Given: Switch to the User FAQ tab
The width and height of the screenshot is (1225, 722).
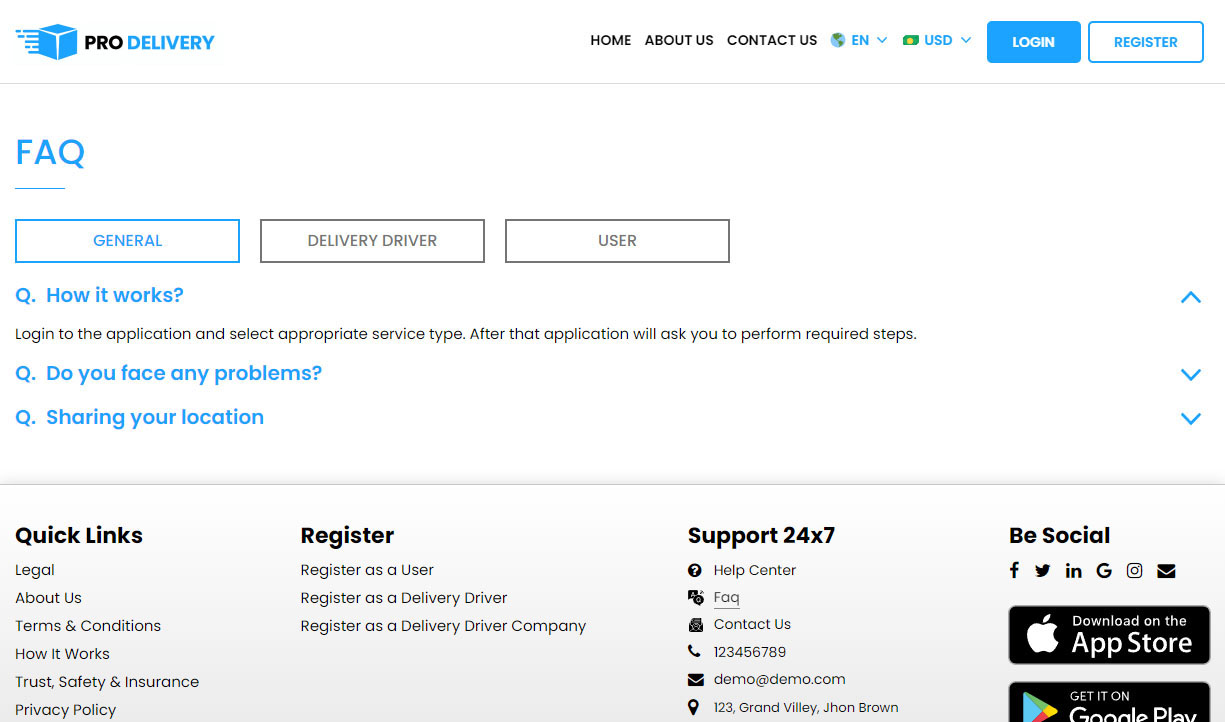Looking at the screenshot, I should (617, 241).
